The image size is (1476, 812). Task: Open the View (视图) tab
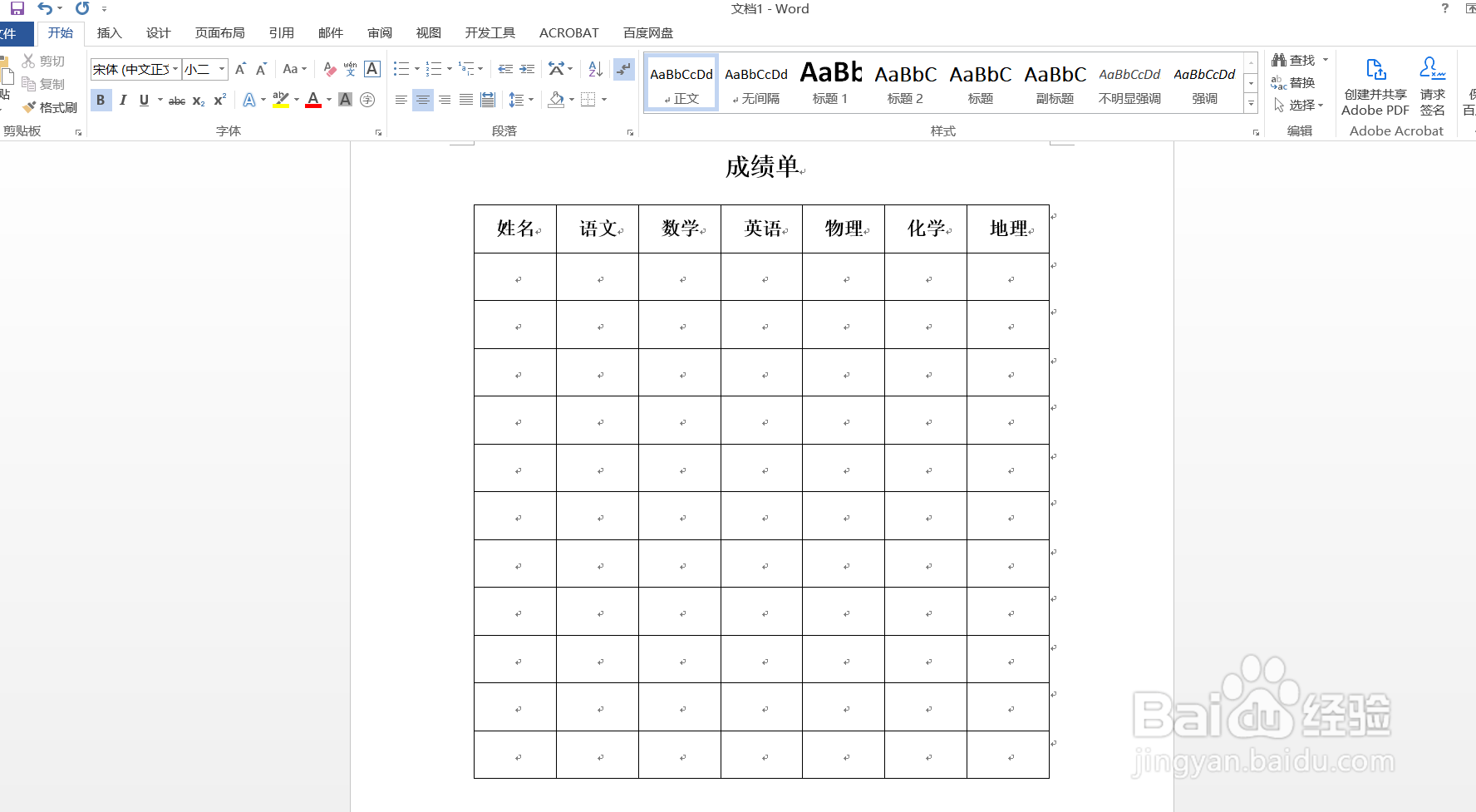(x=429, y=33)
